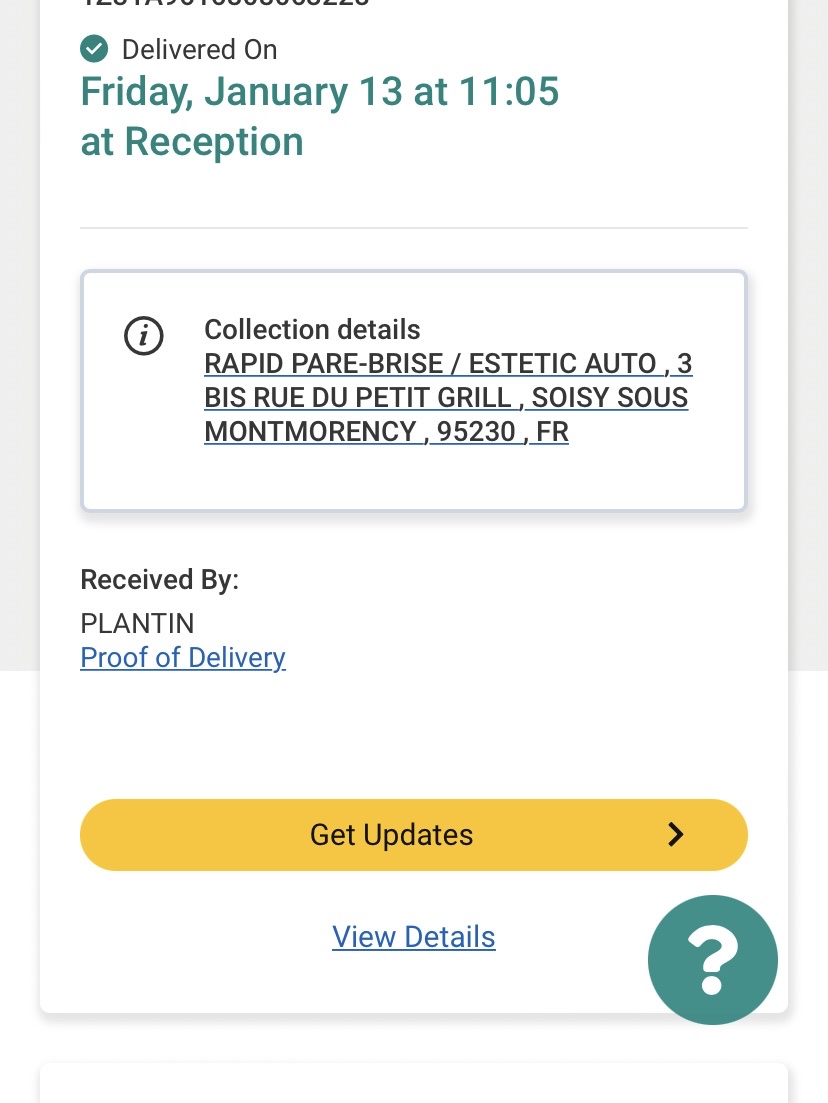Click the Friday, January 13 at 11:05 text
Image resolution: width=828 pixels, height=1103 pixels.
[x=319, y=92]
